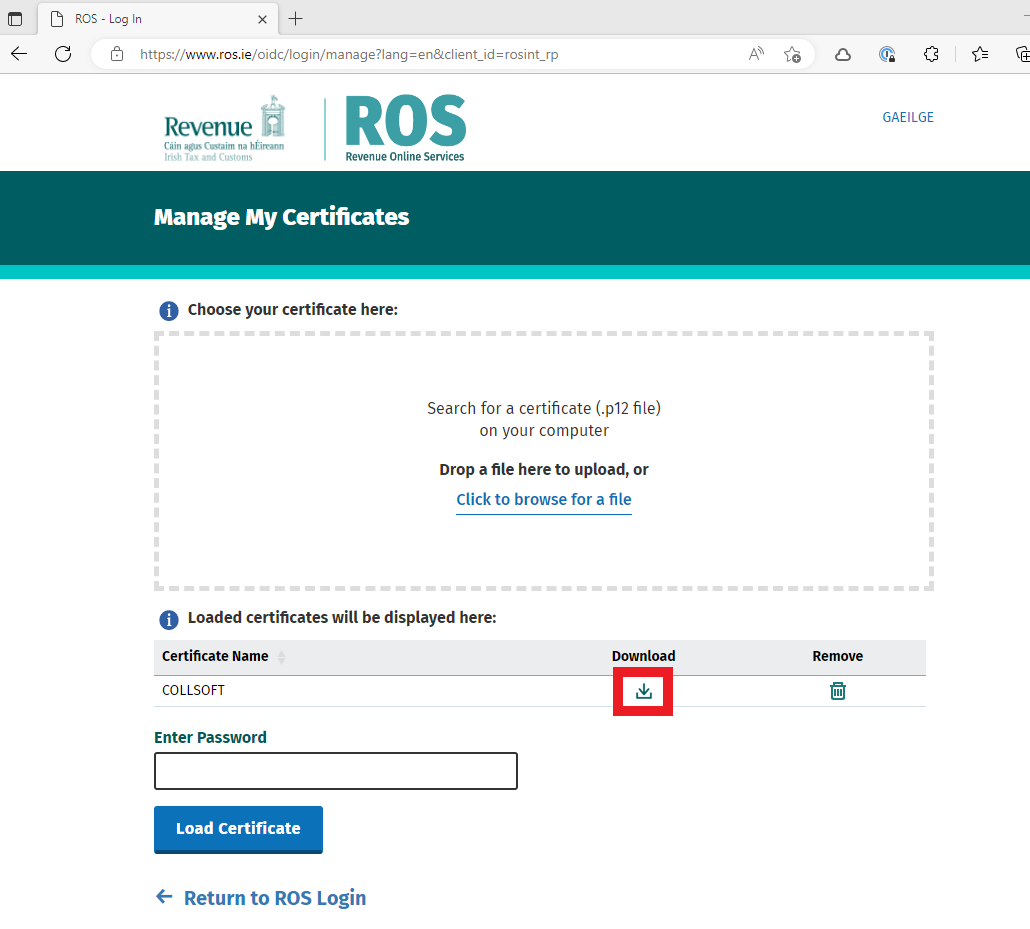
Task: Activate the read aloud icon in address bar
Action: point(756,54)
